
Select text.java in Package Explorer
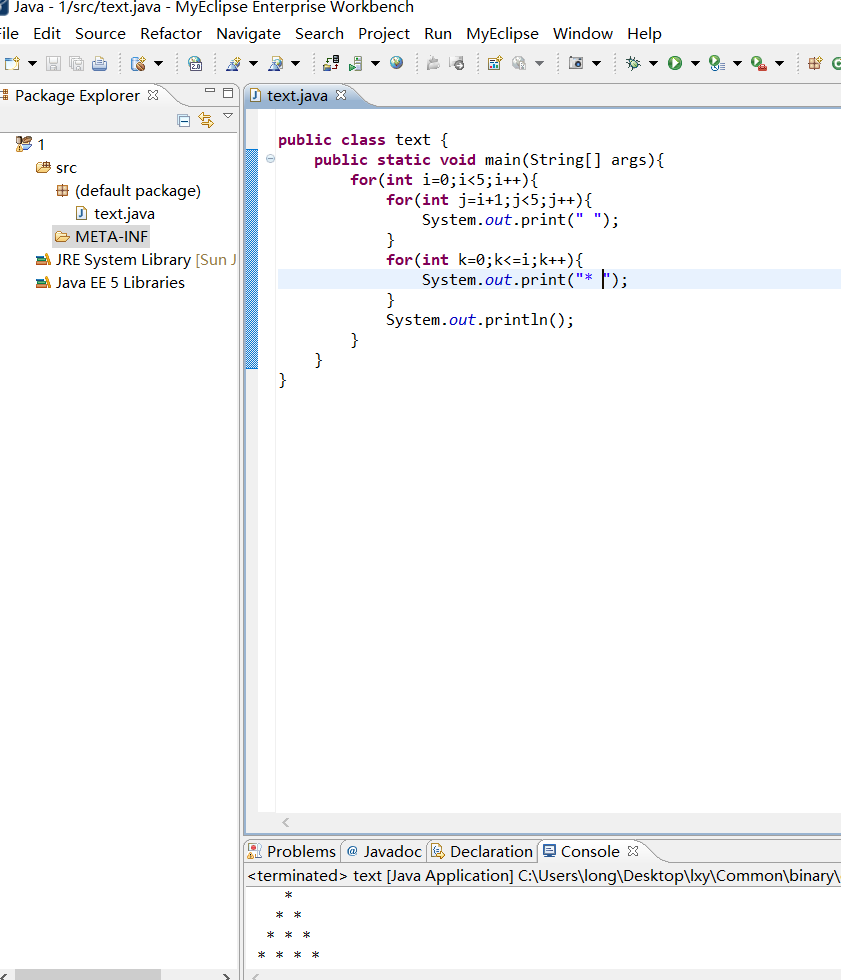[123, 213]
